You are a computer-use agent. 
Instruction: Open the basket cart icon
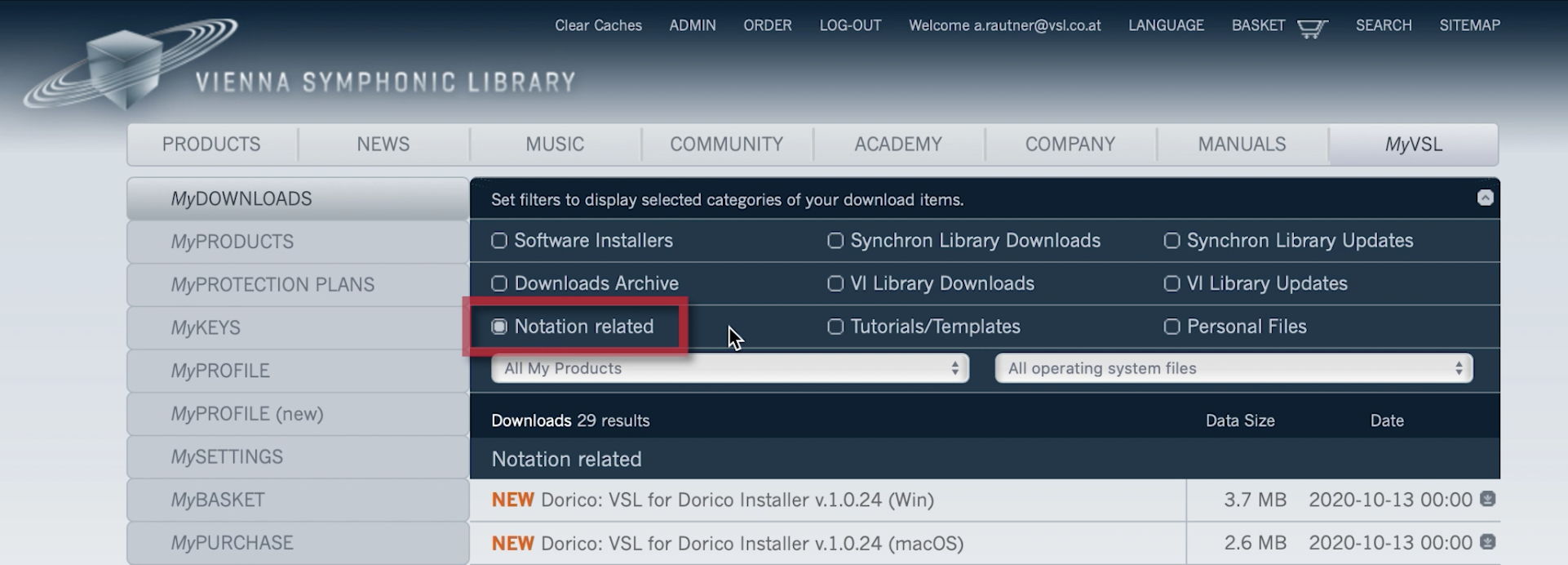coord(1312,29)
